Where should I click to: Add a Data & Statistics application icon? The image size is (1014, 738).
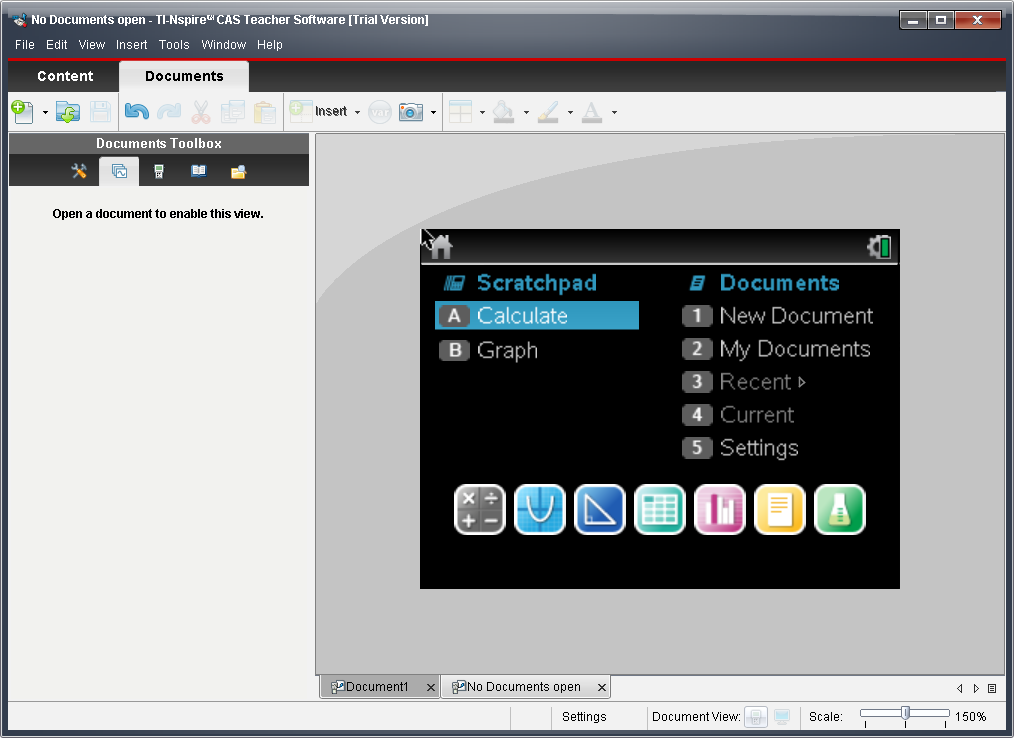(720, 510)
